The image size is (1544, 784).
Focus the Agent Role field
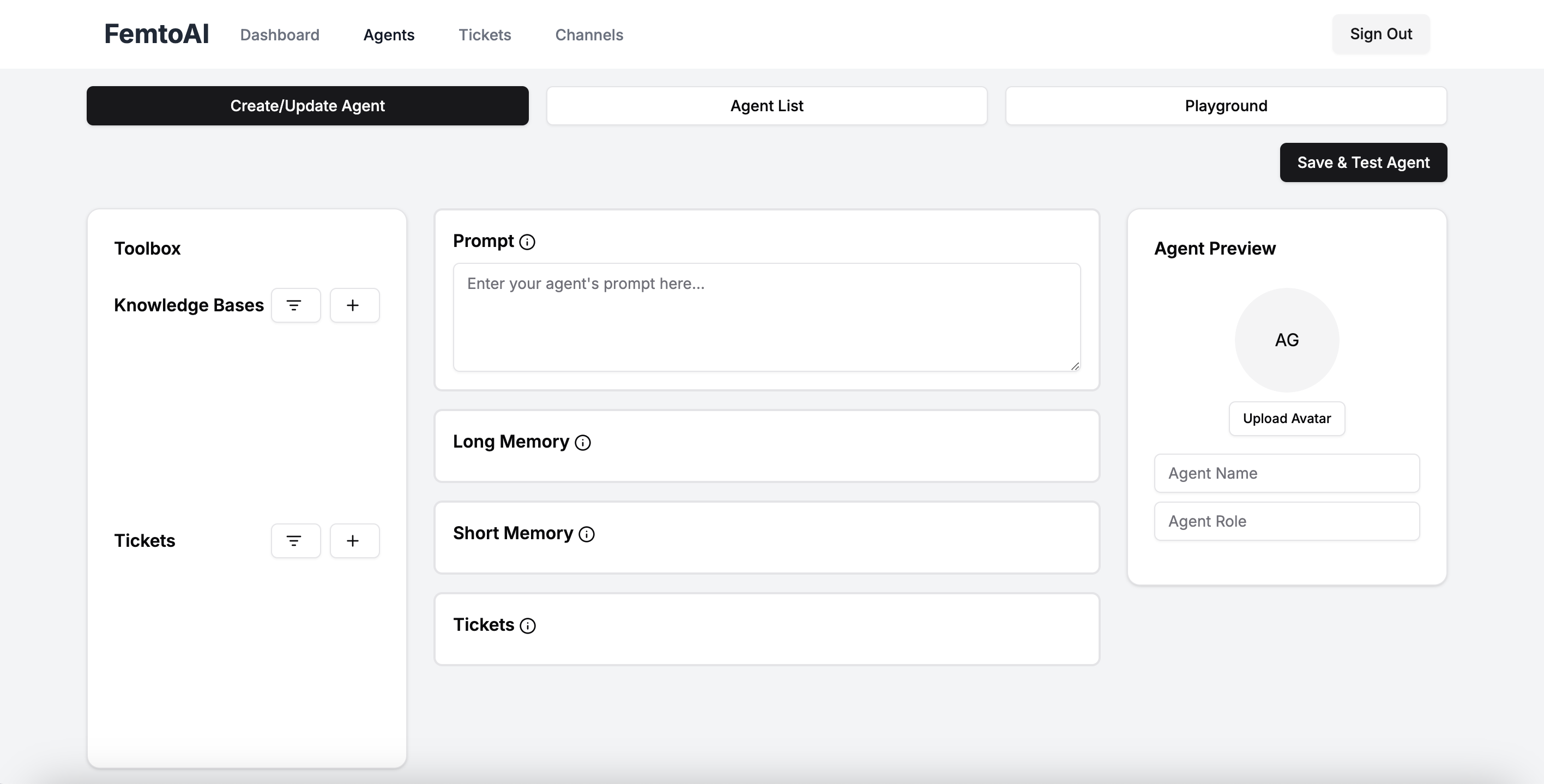[x=1287, y=521]
